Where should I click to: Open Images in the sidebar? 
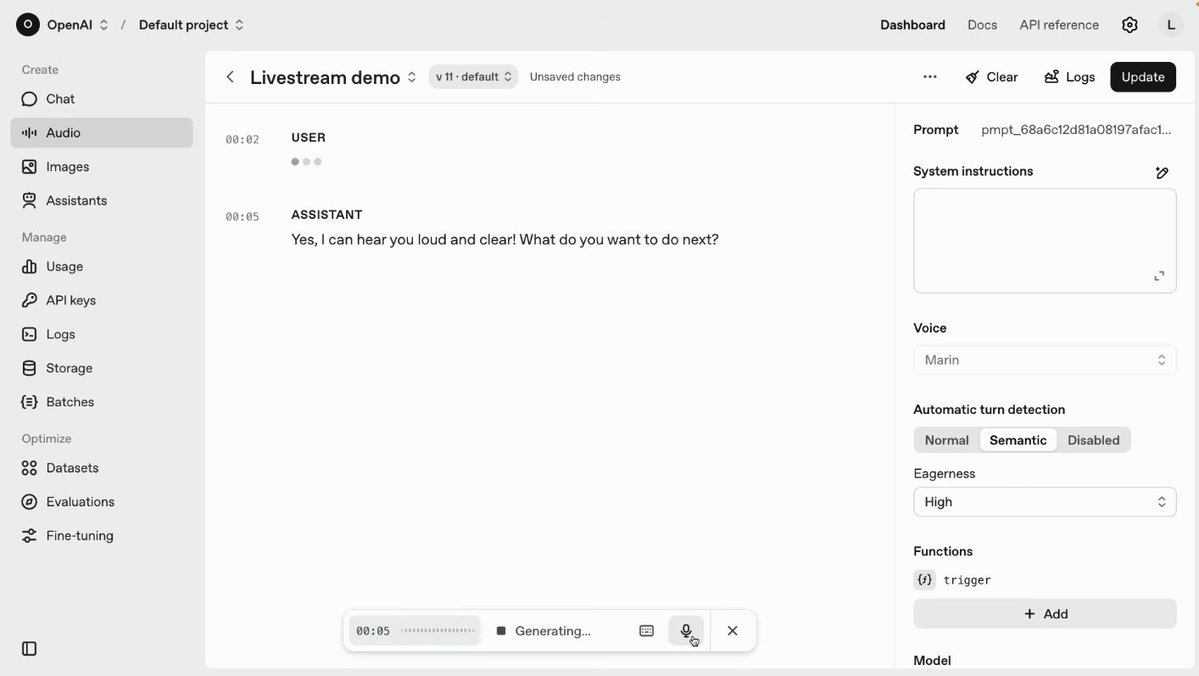pos(67,167)
